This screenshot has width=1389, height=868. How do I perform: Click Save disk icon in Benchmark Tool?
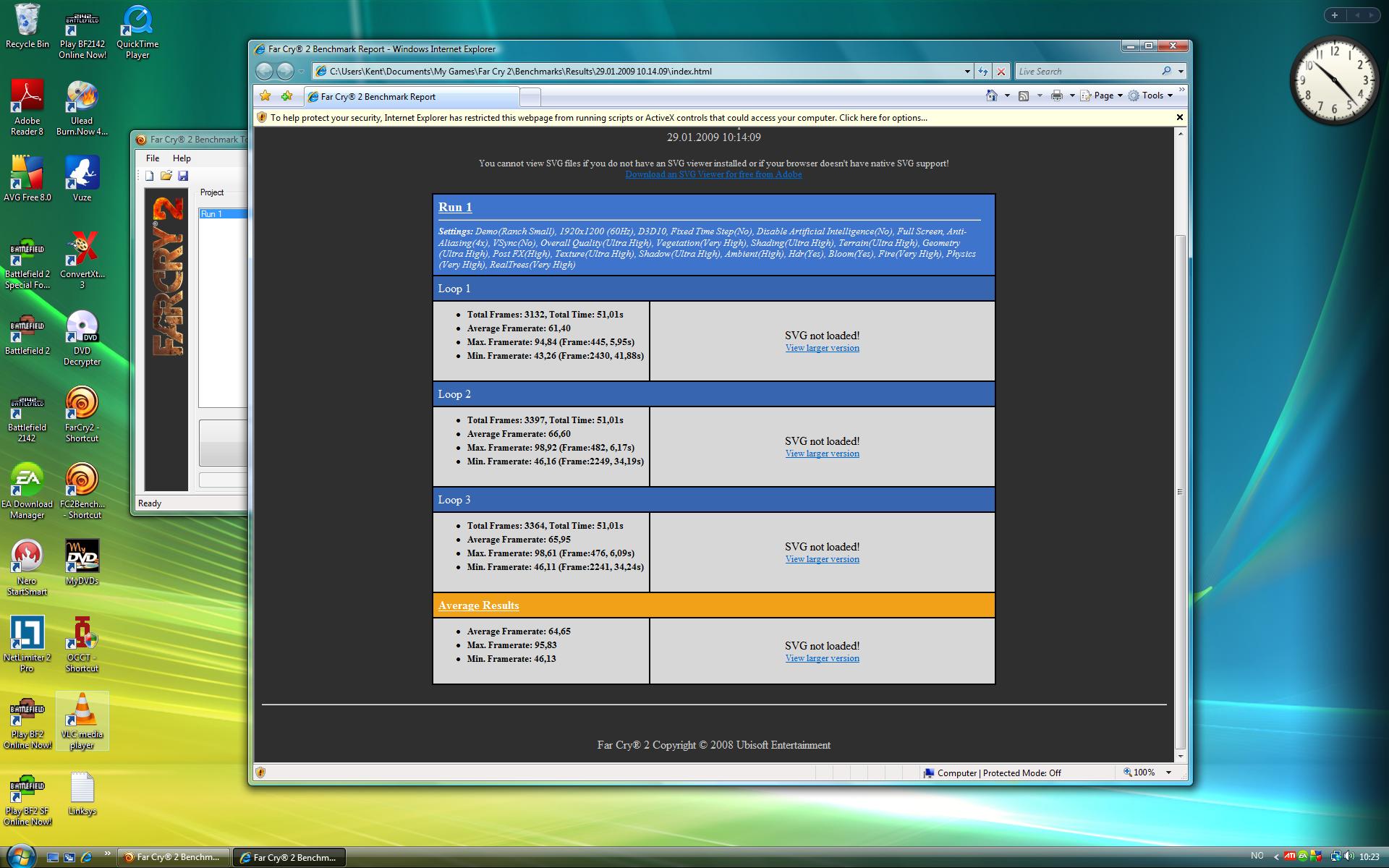pyautogui.click(x=183, y=176)
